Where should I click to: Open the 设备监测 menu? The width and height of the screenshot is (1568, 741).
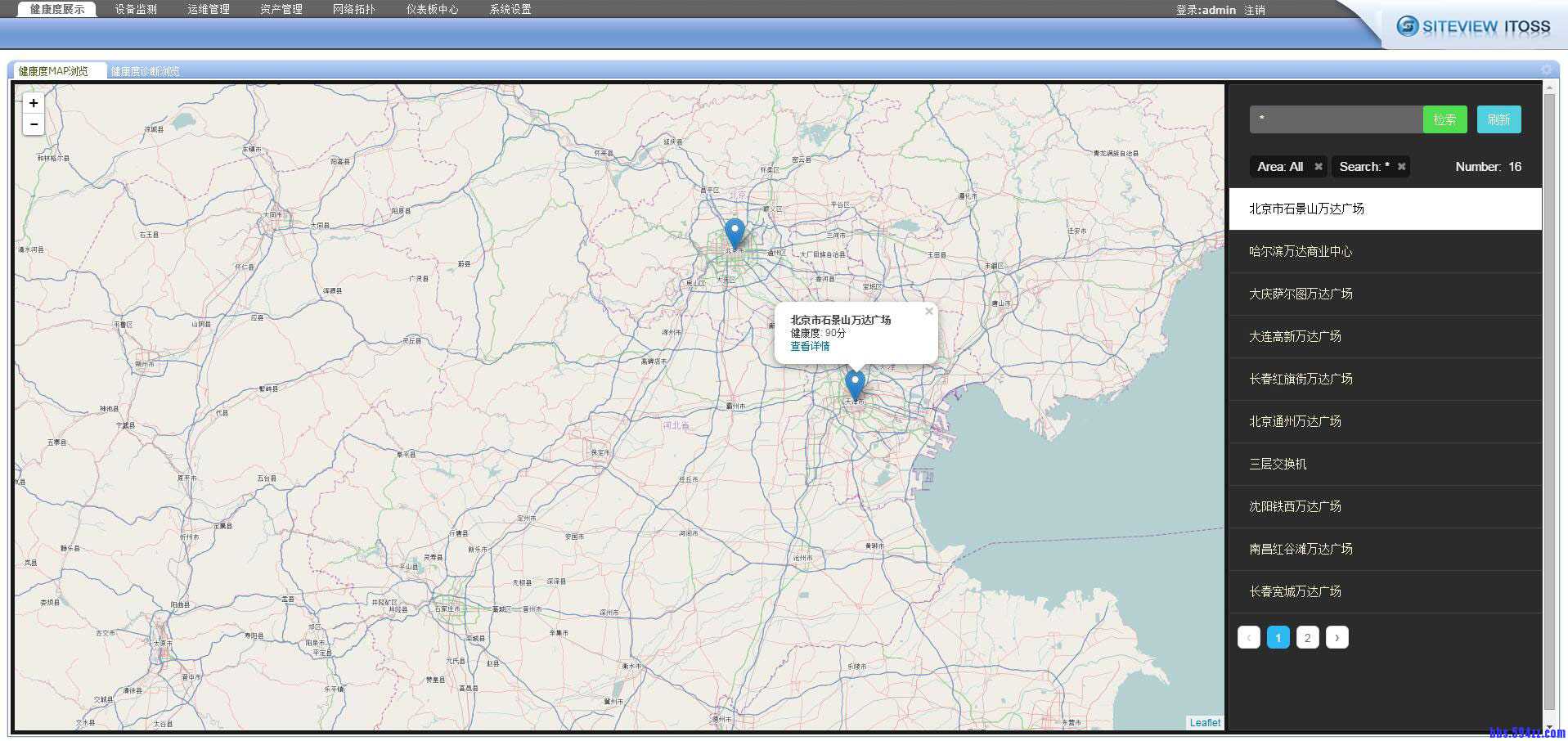tap(136, 9)
